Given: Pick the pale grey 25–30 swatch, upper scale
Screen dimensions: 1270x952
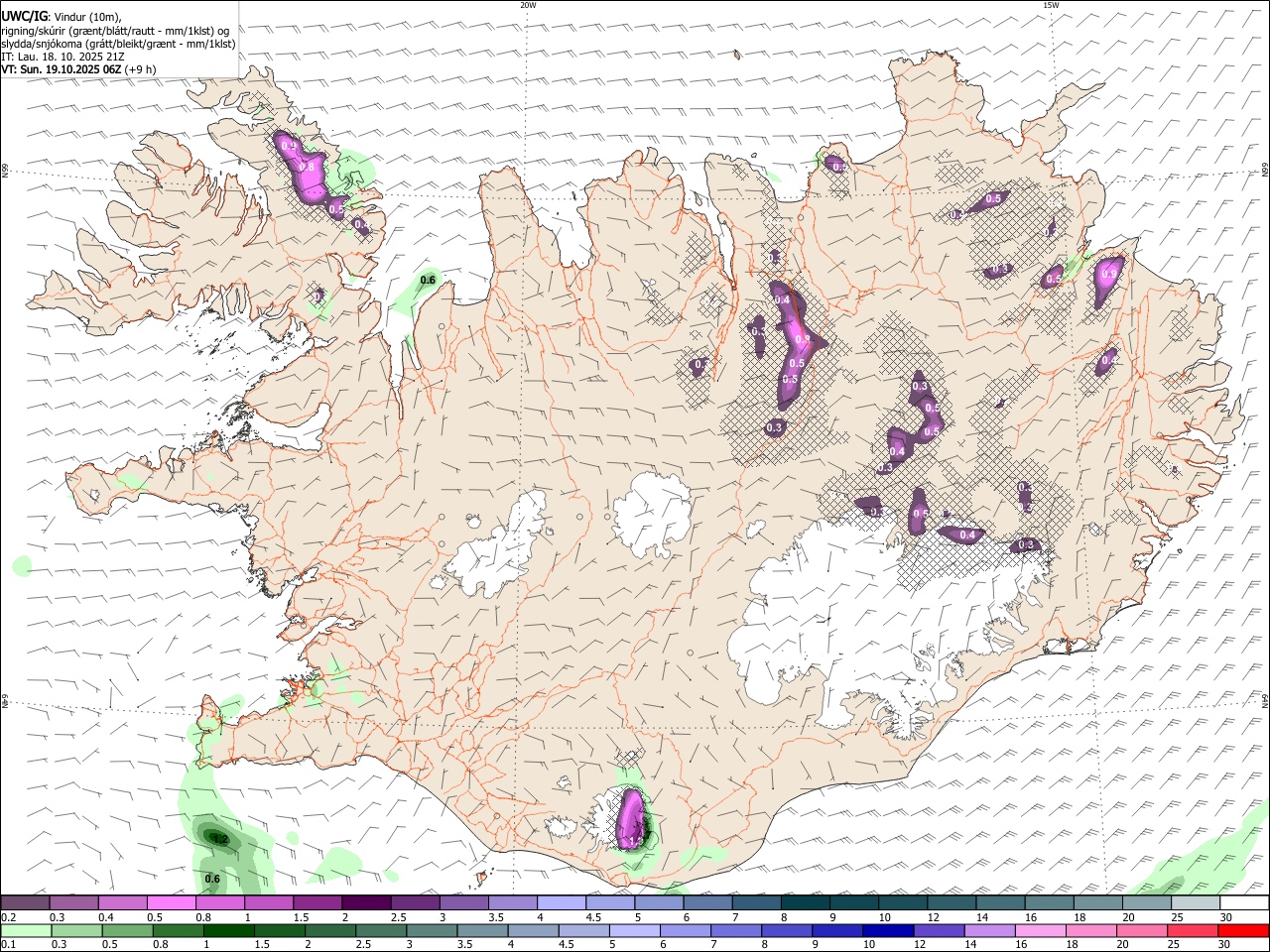Looking at the screenshot, I should pyautogui.click(x=1196, y=902).
